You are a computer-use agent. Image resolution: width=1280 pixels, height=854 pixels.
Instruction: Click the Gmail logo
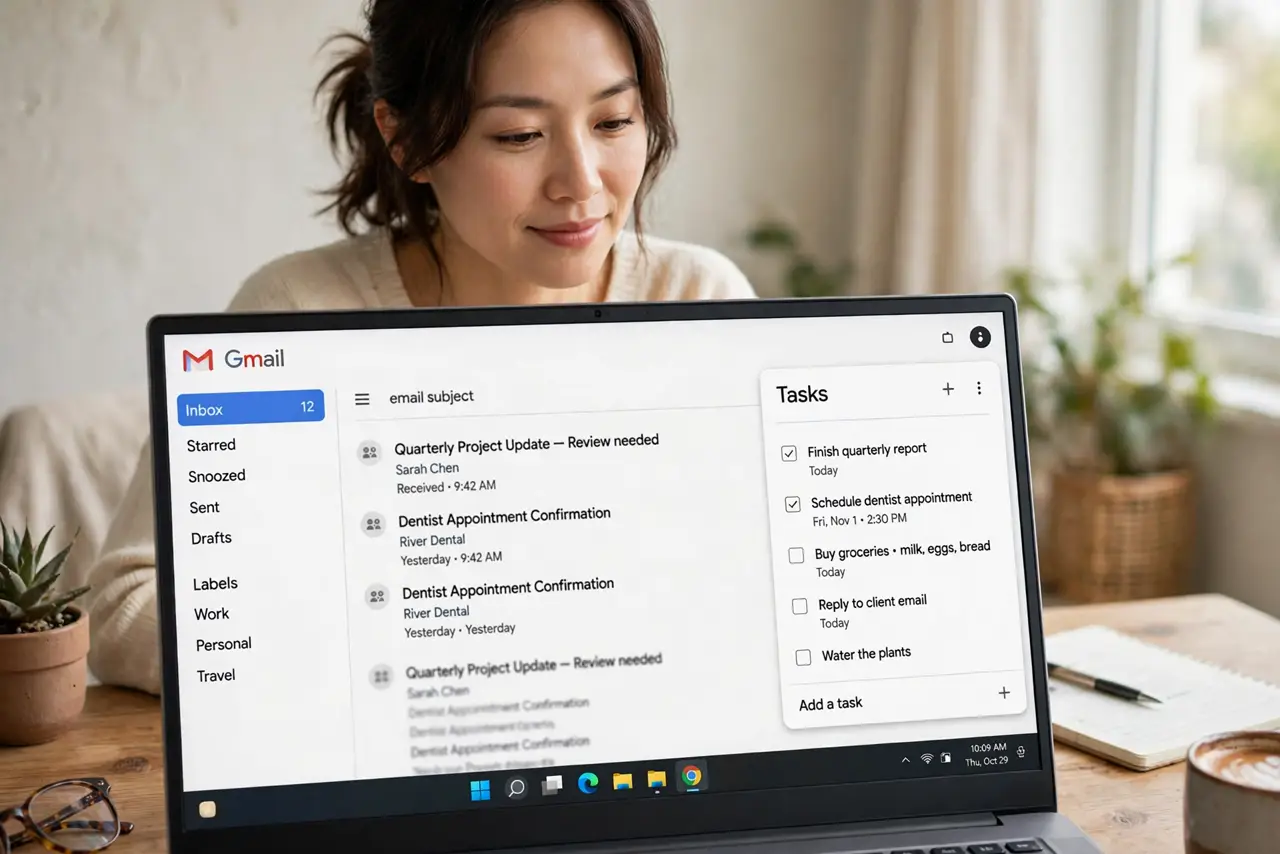pos(233,359)
